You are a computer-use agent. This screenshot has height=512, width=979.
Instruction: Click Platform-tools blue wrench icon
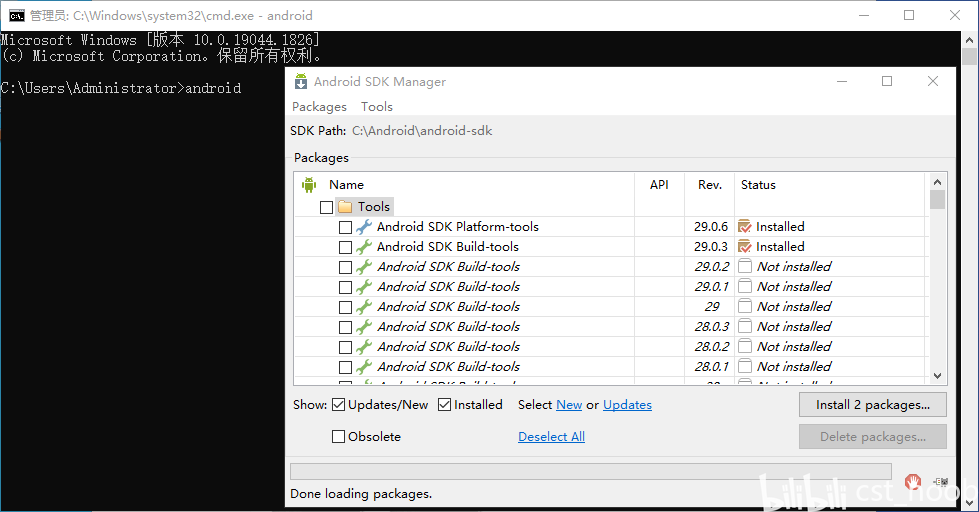click(364, 227)
